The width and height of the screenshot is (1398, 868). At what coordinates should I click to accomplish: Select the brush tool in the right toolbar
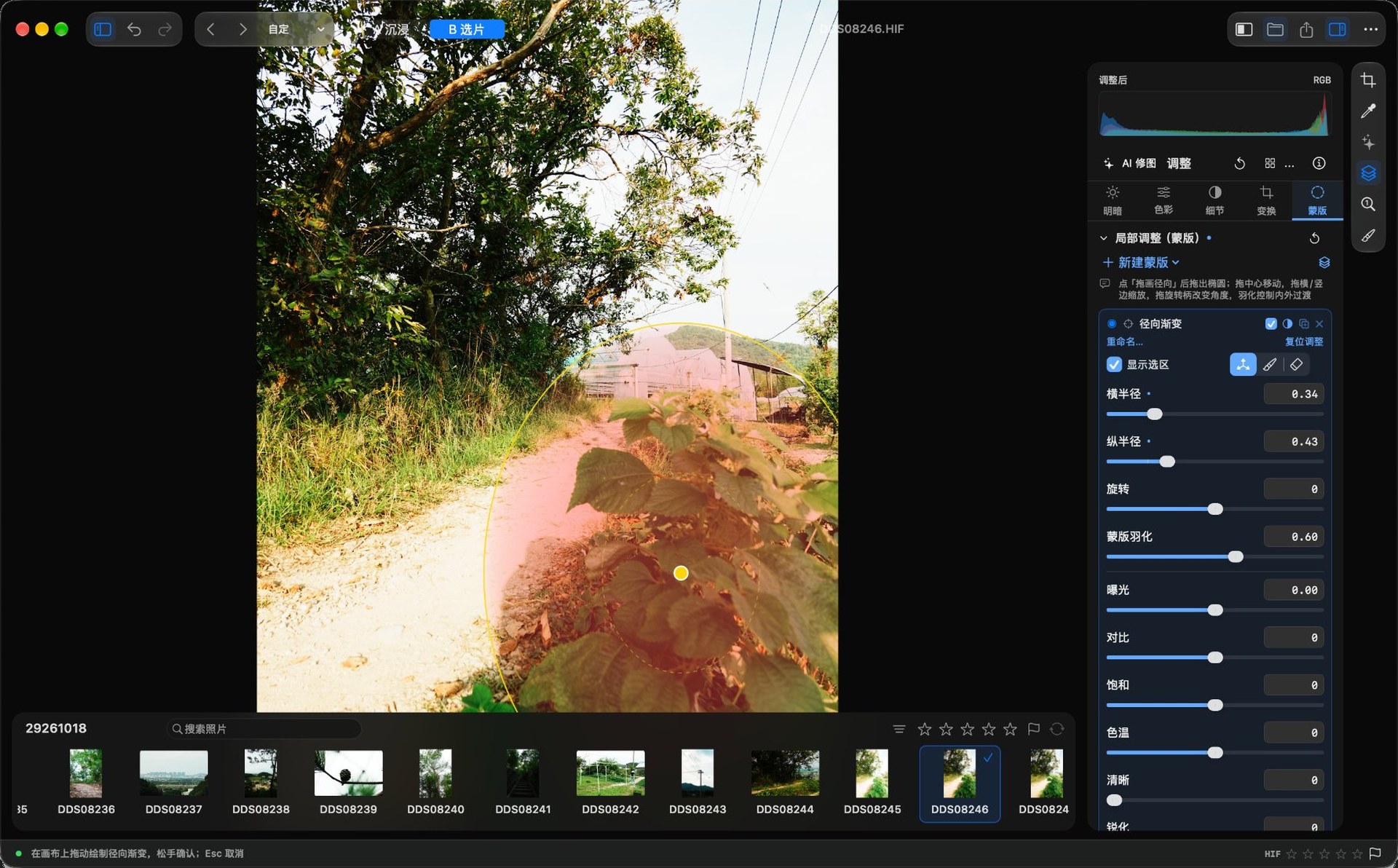(1368, 235)
